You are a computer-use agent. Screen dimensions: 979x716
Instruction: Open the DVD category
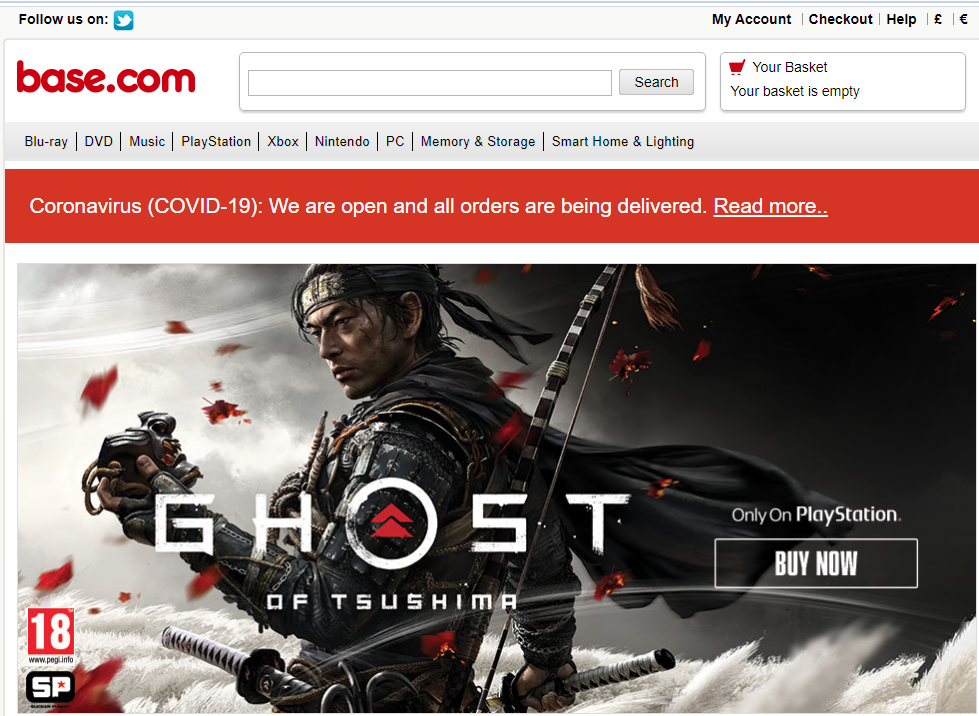tap(99, 142)
